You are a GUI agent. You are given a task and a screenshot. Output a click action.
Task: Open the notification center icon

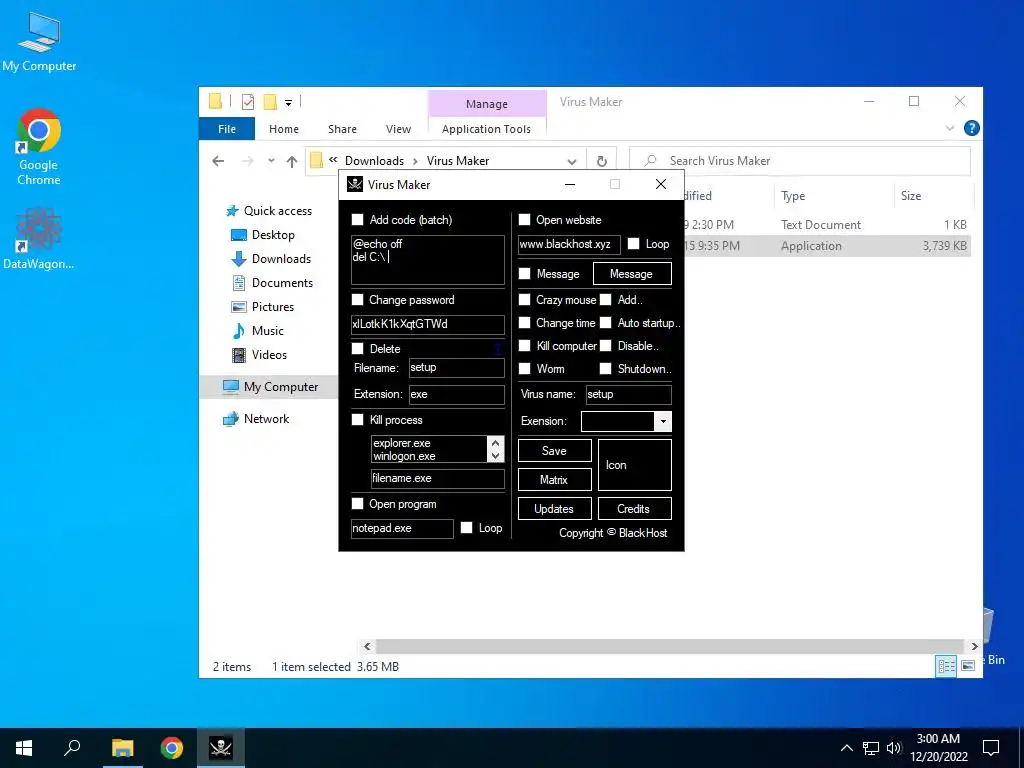coord(991,748)
